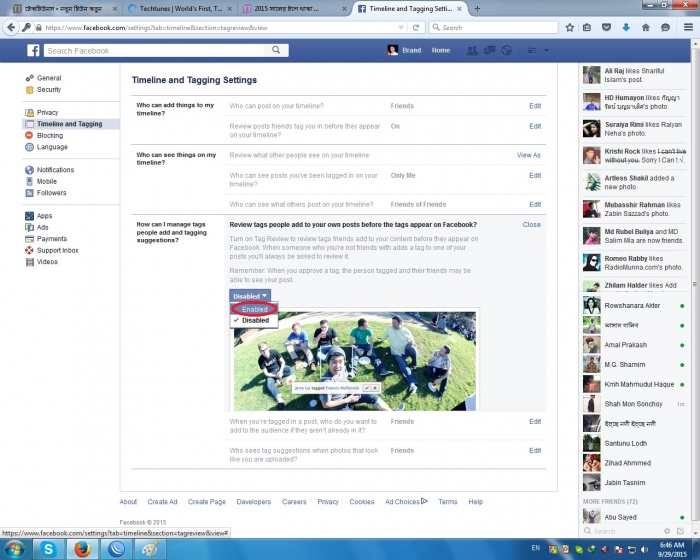Viewport: 700px width, 560px height.
Task: Open Skype from taskbar
Action: pos(48,549)
